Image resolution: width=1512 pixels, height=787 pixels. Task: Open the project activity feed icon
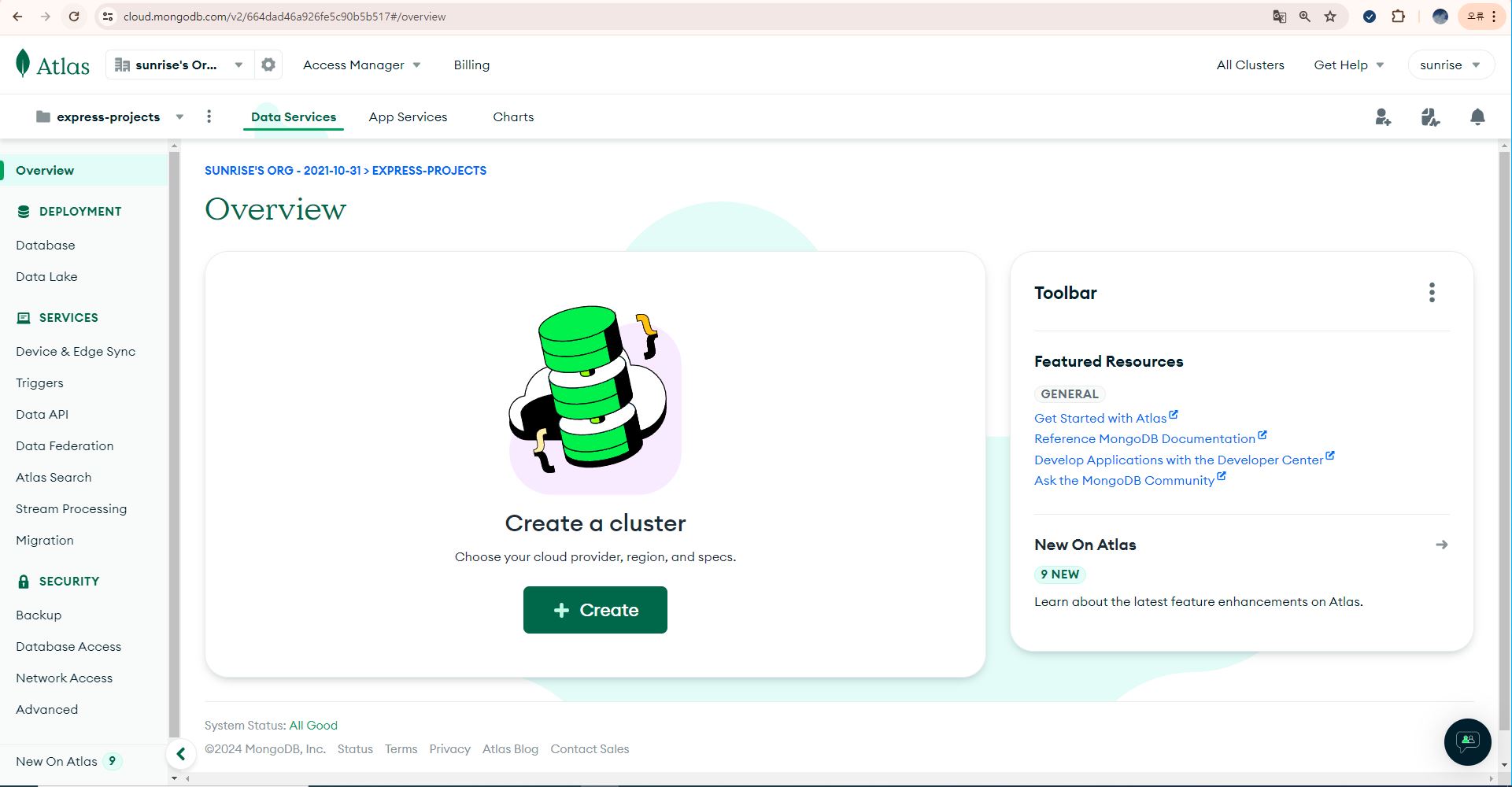coord(1430,117)
